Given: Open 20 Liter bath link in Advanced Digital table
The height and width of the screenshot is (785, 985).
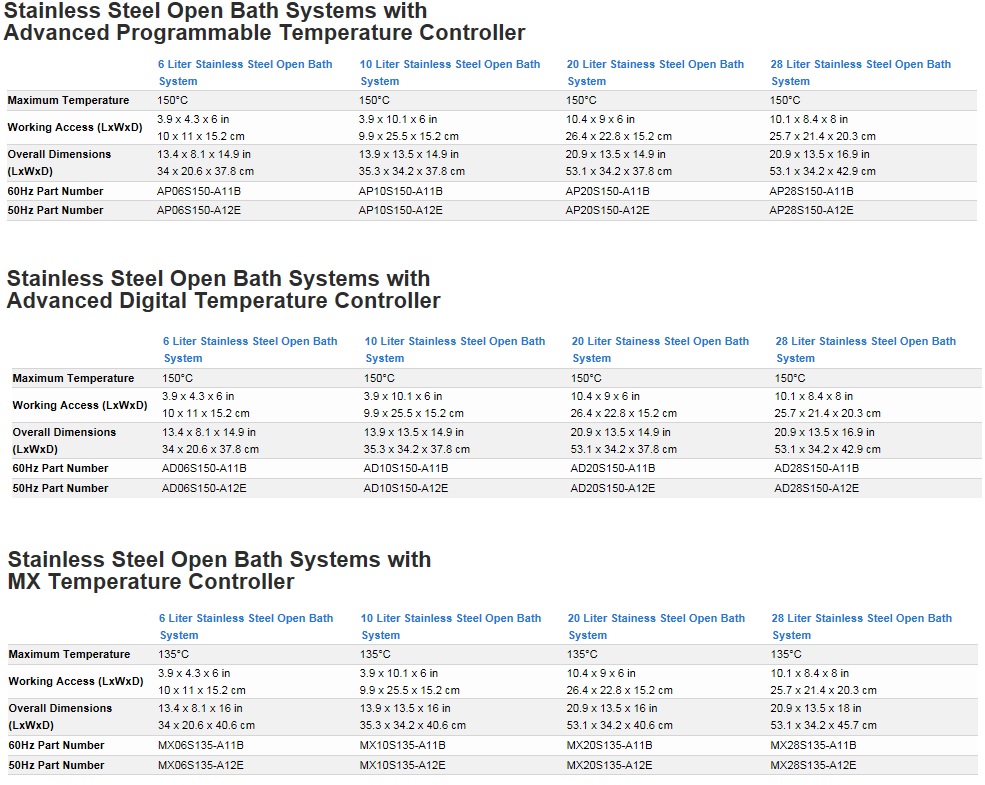Looking at the screenshot, I should [660, 350].
